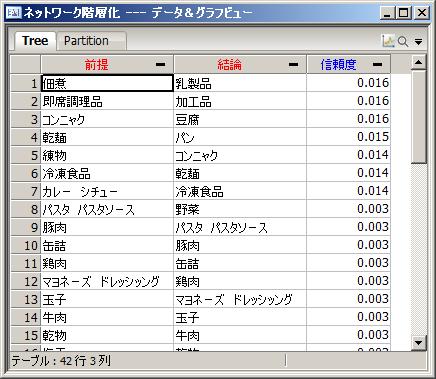Select the コンニャク cell in row 3

[107, 119]
